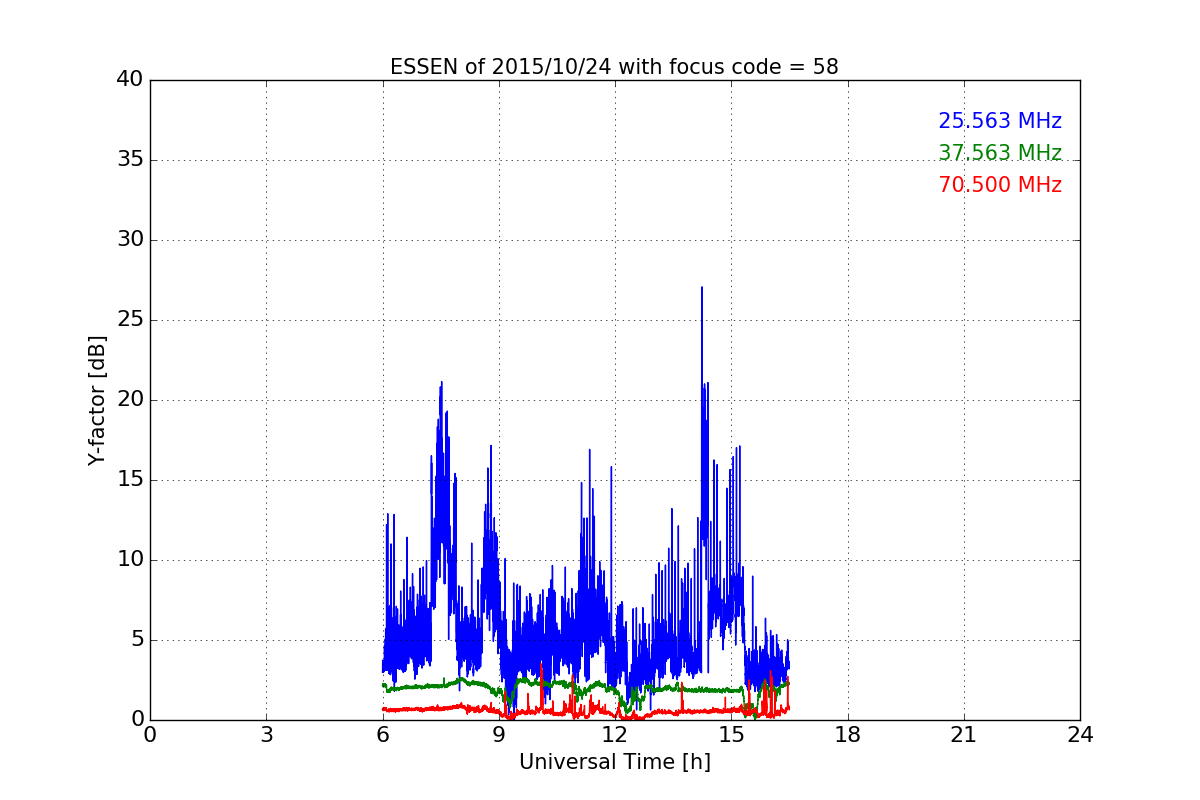The height and width of the screenshot is (800, 1200).
Task: Click the y-axis tick label 10
Action: tap(130, 560)
